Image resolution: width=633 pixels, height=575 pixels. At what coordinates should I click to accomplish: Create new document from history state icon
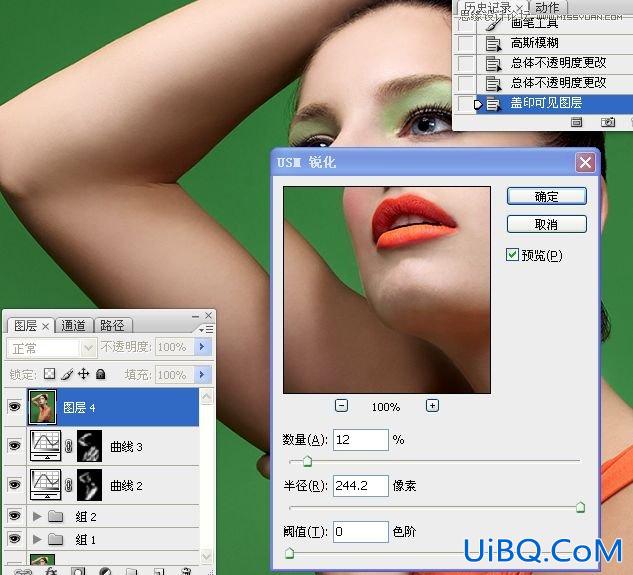point(576,122)
